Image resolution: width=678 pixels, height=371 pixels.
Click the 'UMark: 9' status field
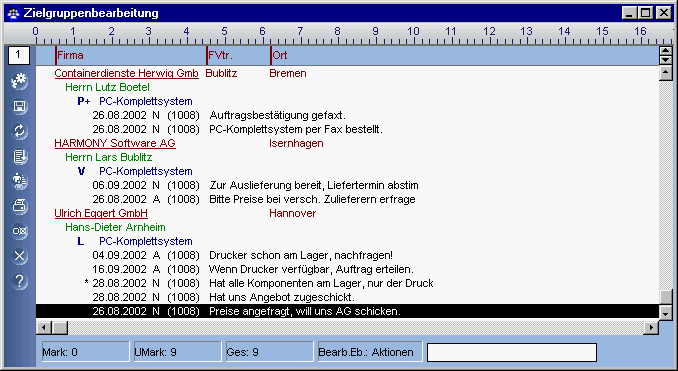[177, 352]
